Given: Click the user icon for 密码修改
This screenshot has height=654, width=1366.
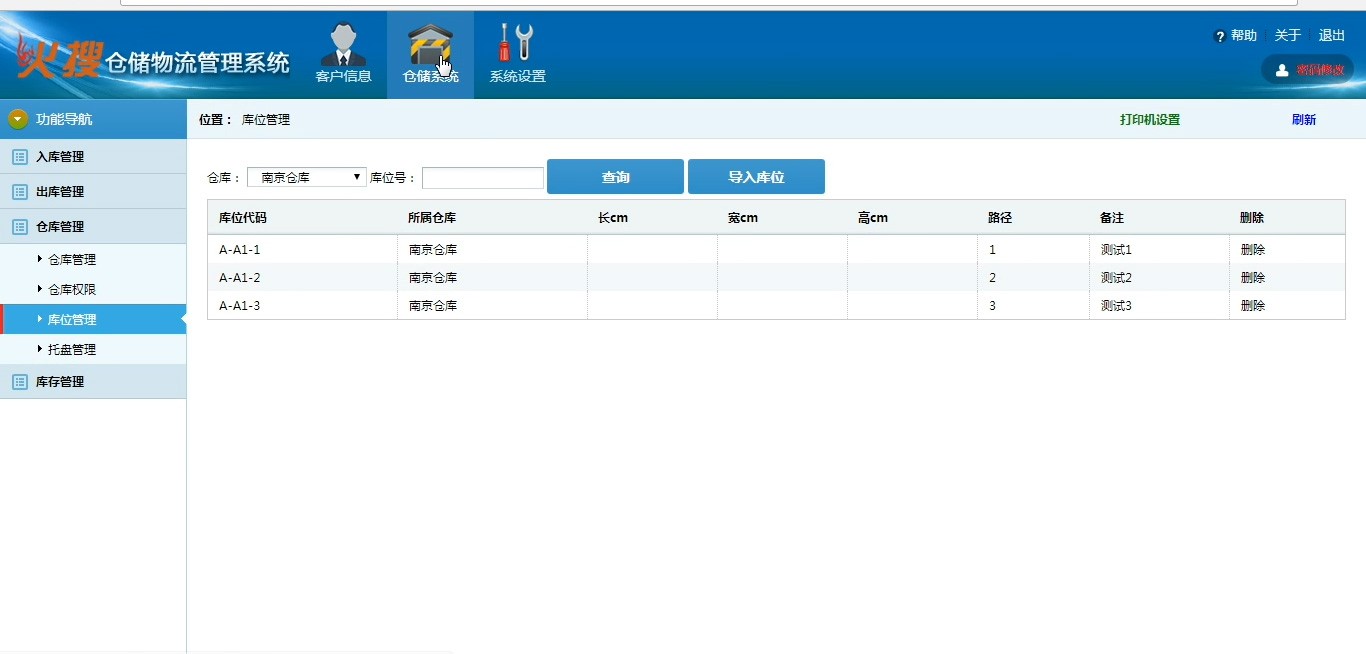Looking at the screenshot, I should 1282,70.
